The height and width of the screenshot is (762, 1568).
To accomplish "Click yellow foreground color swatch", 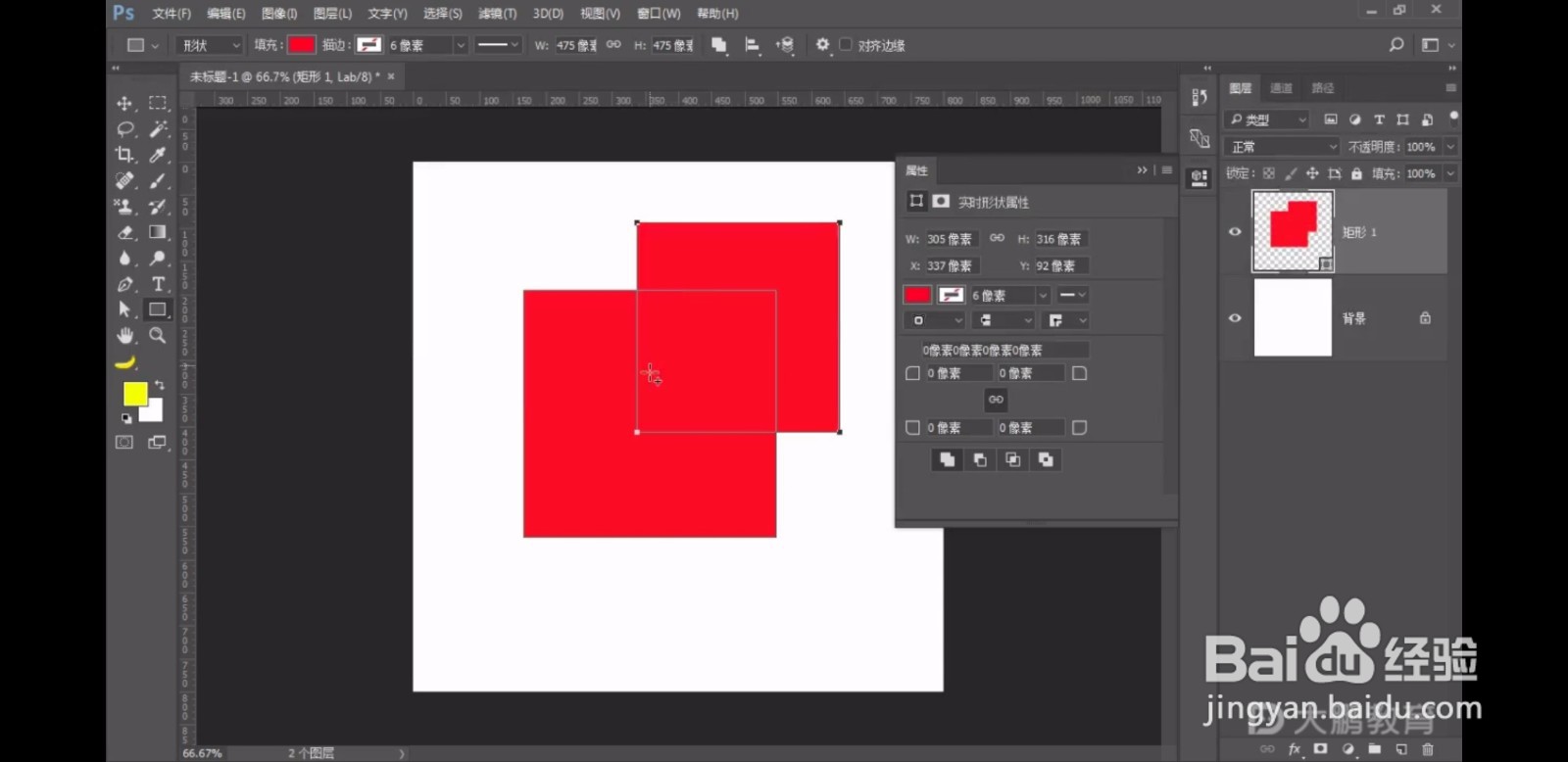I will pos(135,394).
